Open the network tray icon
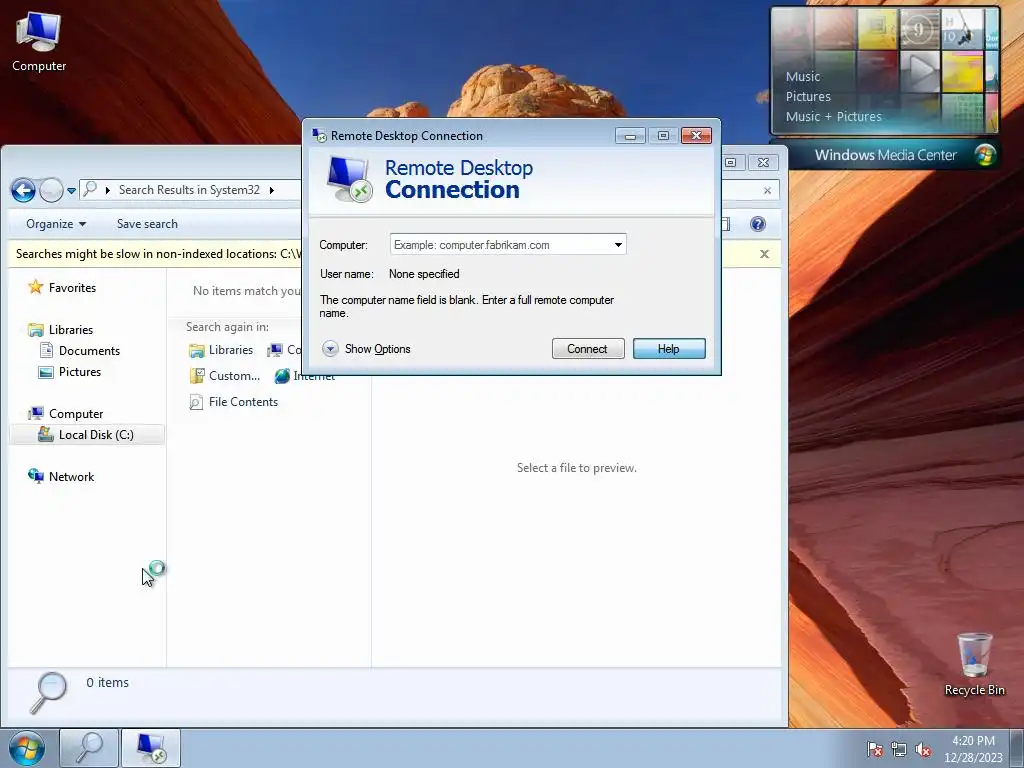 tap(899, 749)
